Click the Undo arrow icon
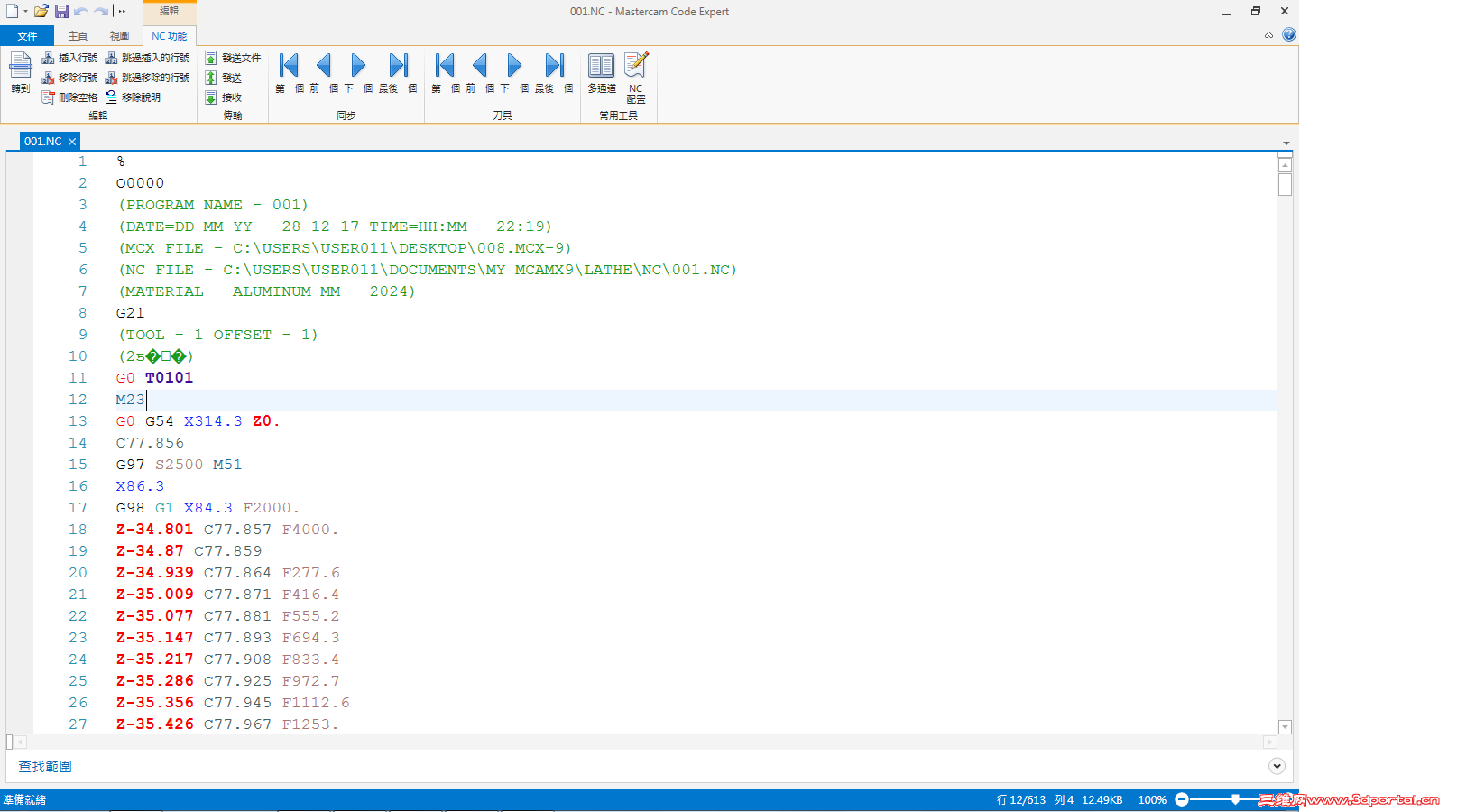The image size is (1457, 812). click(x=81, y=11)
